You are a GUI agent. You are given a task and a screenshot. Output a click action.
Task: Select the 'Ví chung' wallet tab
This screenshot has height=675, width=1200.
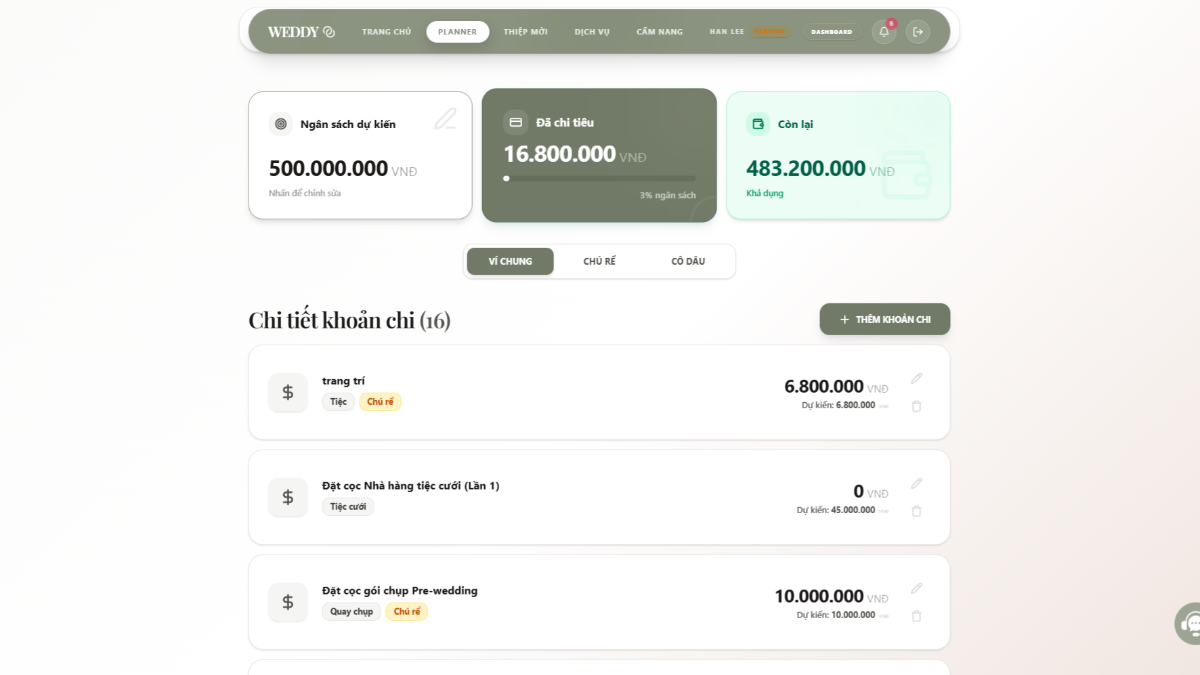[x=510, y=262]
